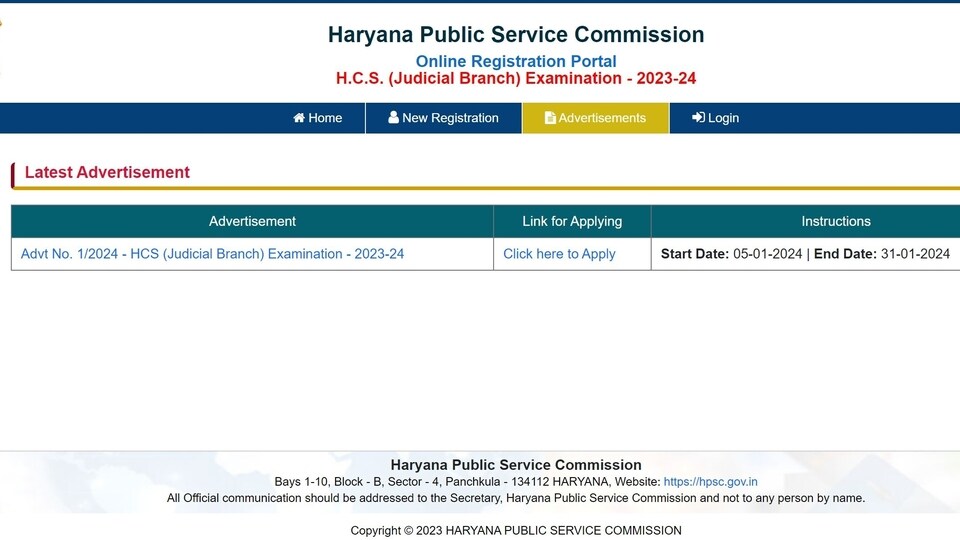Click the Link for Applying column header
This screenshot has width=960, height=540.
point(572,221)
